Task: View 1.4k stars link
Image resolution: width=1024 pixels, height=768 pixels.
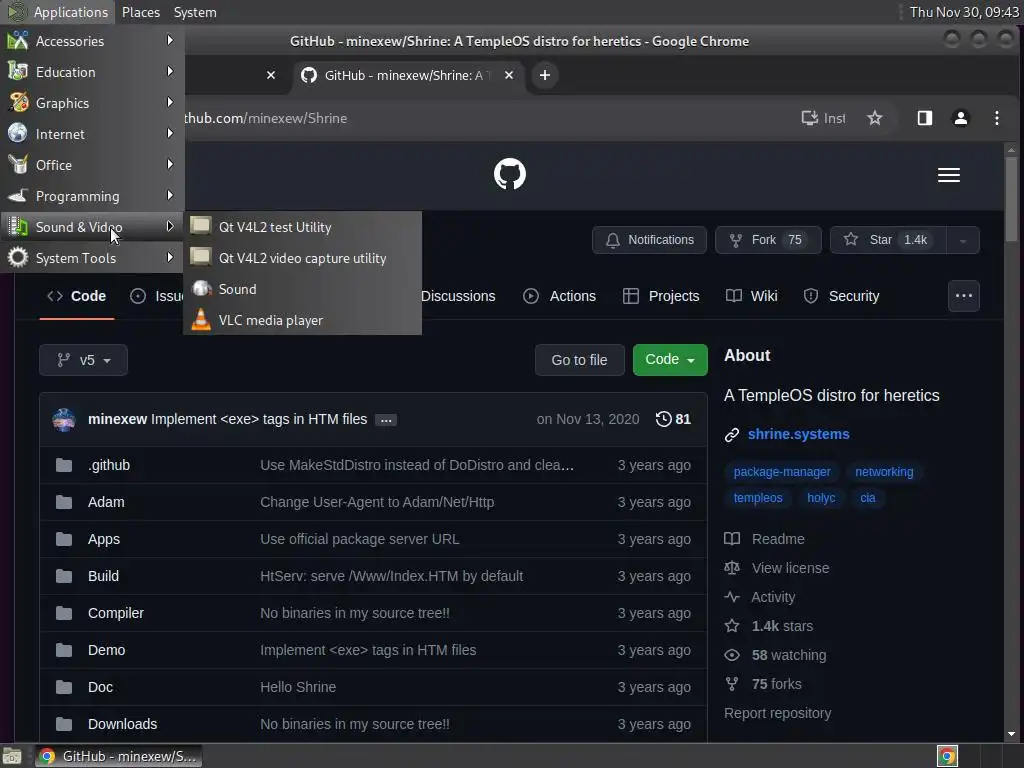Action: pyautogui.click(x=769, y=626)
